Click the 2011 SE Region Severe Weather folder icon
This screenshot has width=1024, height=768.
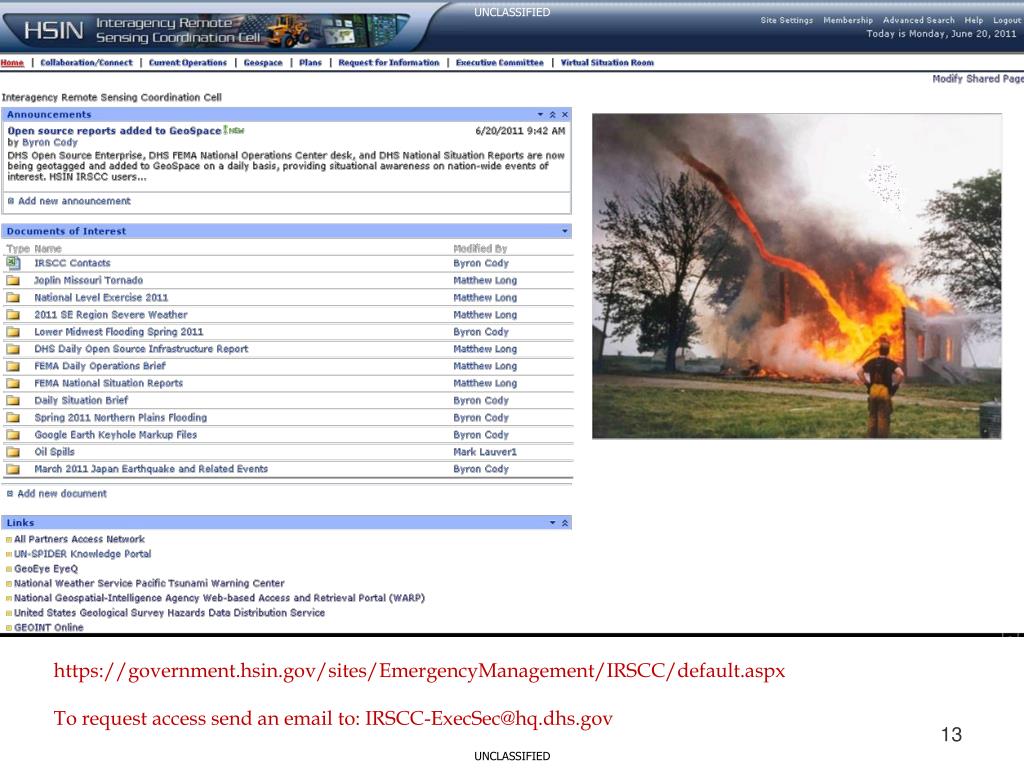click(13, 314)
